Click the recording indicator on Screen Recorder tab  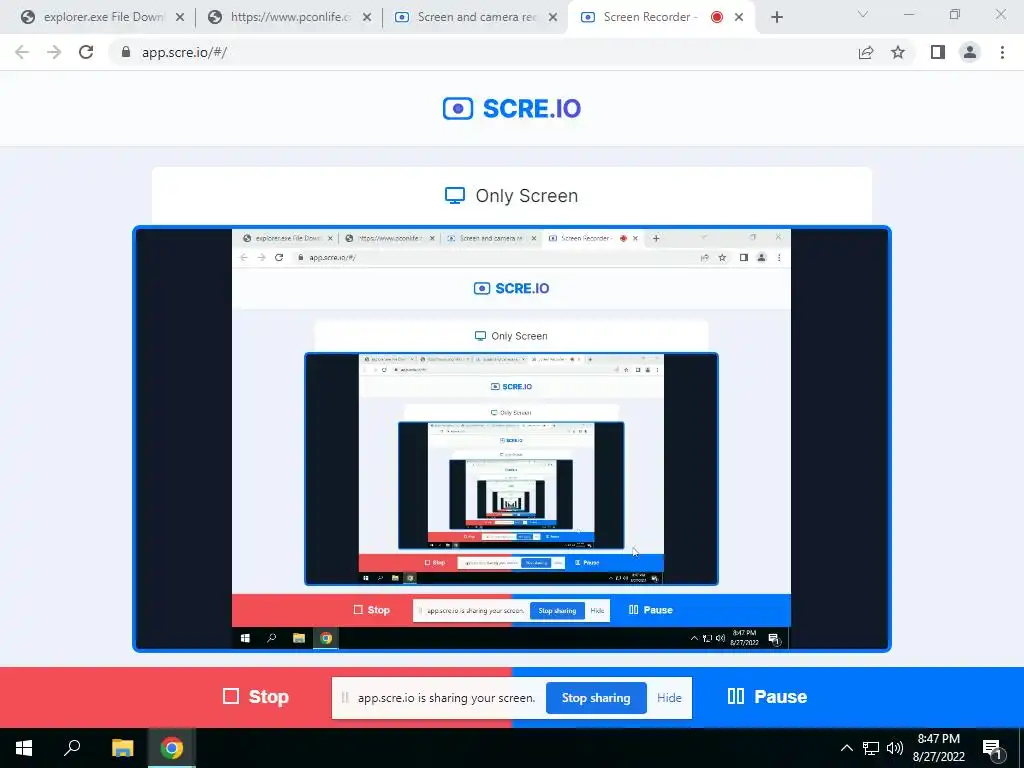(716, 17)
